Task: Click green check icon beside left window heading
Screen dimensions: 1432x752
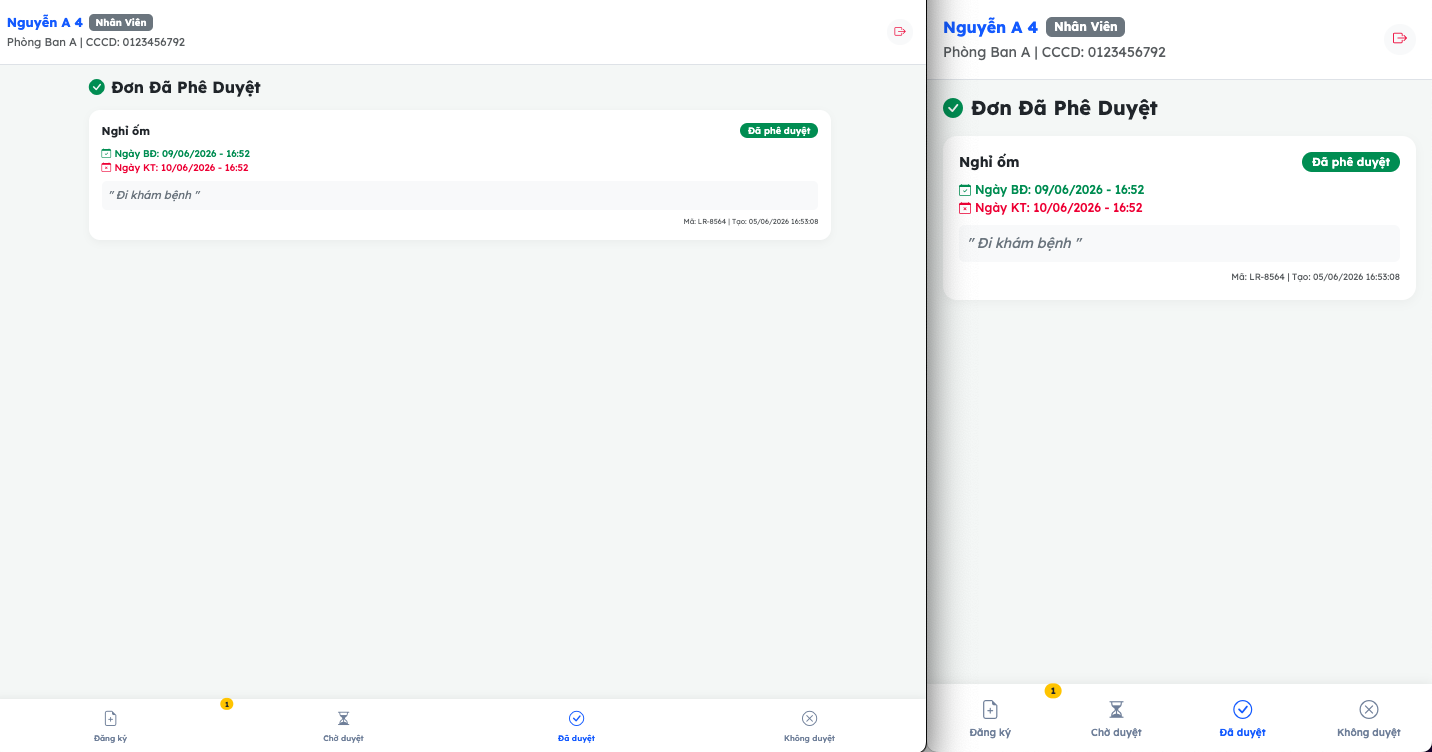Action: tap(97, 87)
